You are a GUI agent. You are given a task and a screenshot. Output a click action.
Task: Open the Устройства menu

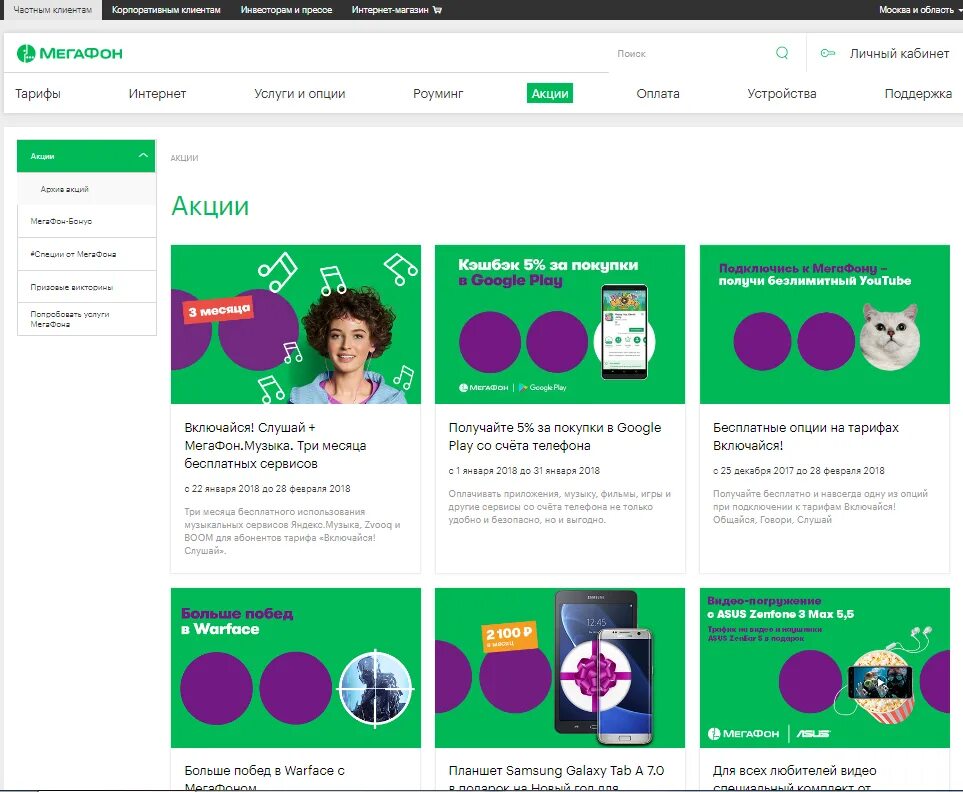[782, 93]
